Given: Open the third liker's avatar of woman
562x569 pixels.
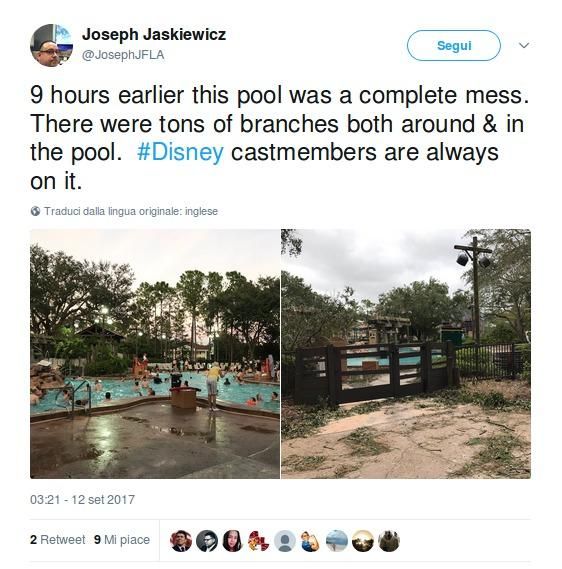Looking at the screenshot, I should point(233,541).
